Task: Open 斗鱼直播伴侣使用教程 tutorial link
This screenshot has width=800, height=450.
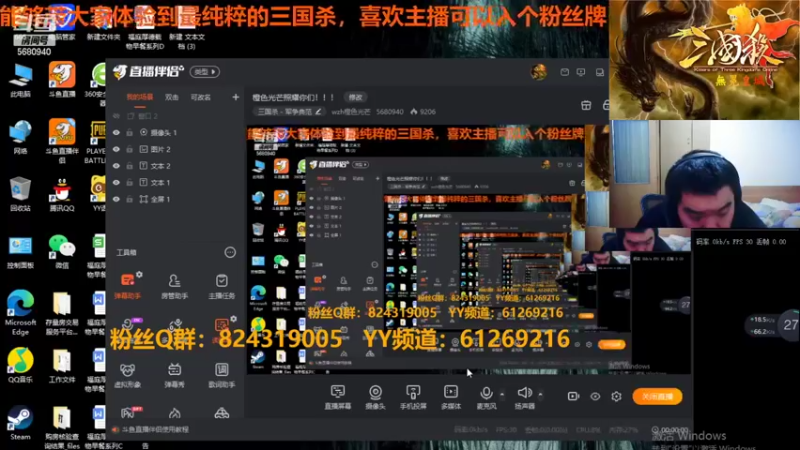Action: pyautogui.click(x=155, y=430)
